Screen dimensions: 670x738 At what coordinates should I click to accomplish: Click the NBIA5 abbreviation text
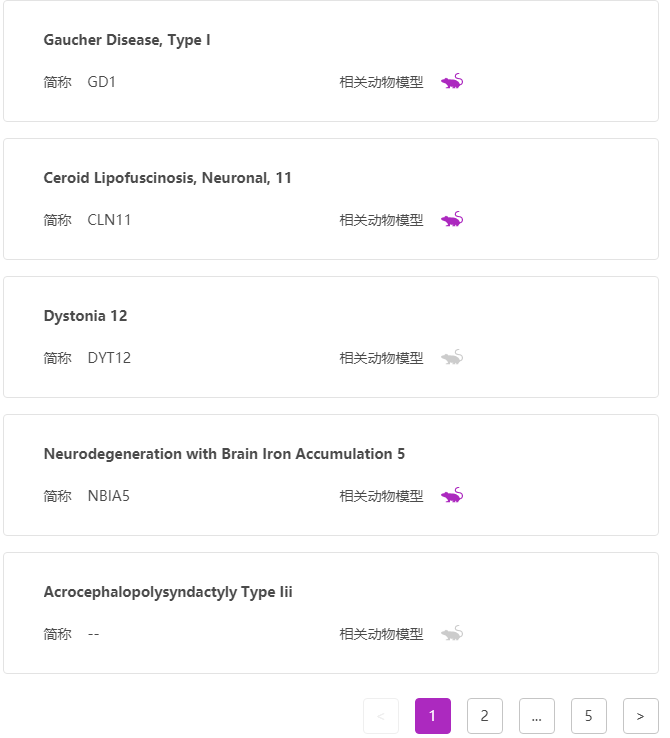[108, 496]
